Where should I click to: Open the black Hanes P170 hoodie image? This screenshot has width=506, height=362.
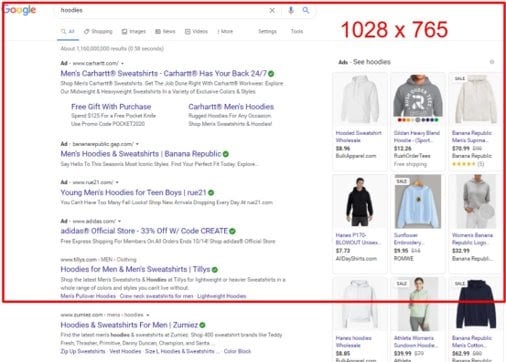click(x=360, y=202)
